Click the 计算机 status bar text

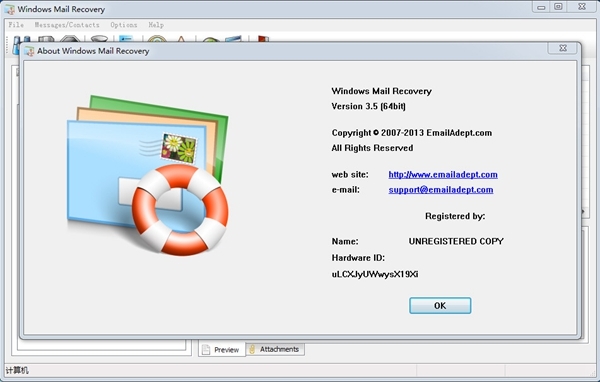click(17, 370)
